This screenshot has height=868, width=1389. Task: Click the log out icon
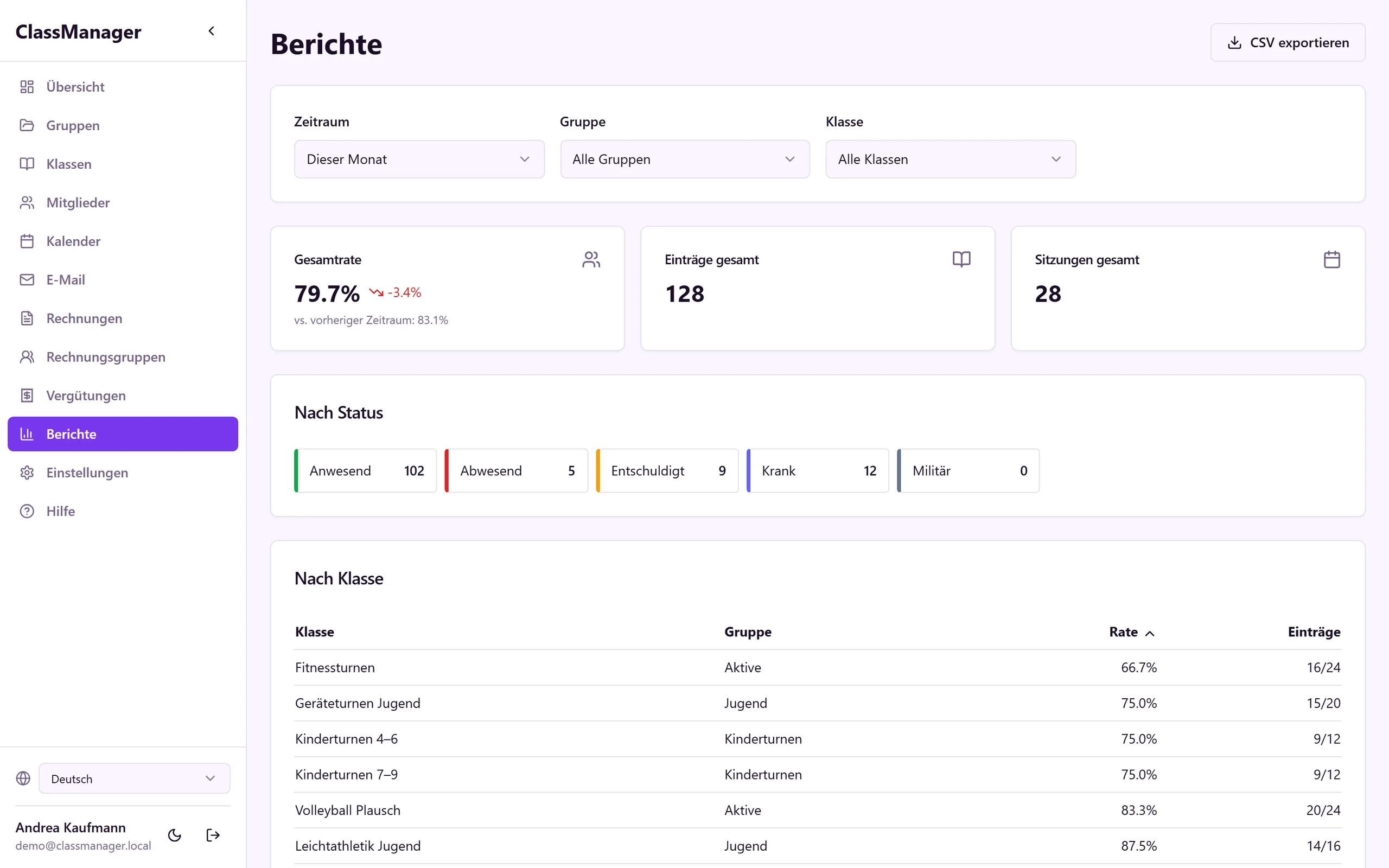click(213, 835)
